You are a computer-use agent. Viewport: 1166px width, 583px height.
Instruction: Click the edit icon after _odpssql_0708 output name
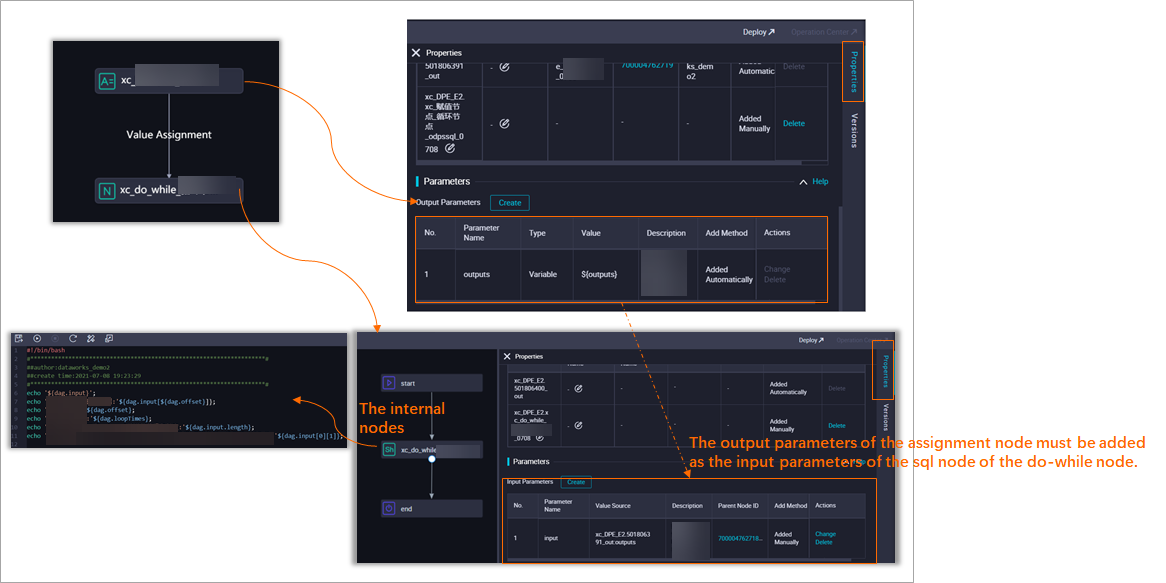(450, 149)
